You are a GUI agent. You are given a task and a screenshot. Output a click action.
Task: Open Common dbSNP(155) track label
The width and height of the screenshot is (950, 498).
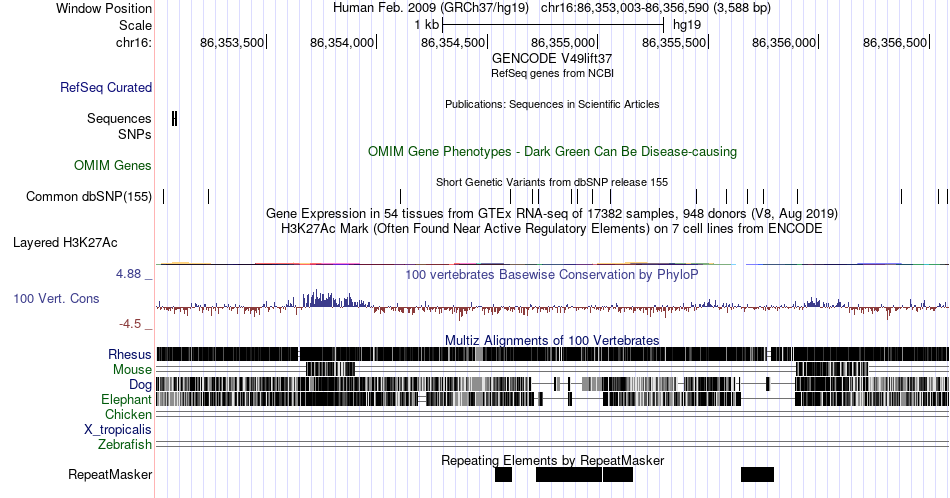tap(89, 196)
